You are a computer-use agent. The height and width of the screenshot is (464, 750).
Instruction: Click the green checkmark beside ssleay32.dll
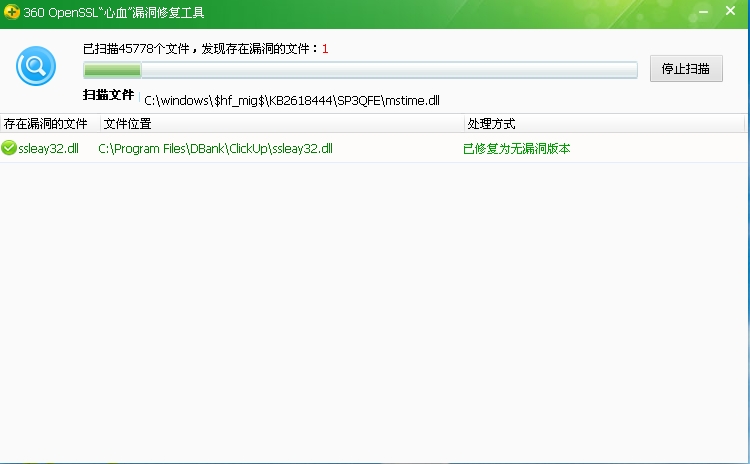point(9,148)
